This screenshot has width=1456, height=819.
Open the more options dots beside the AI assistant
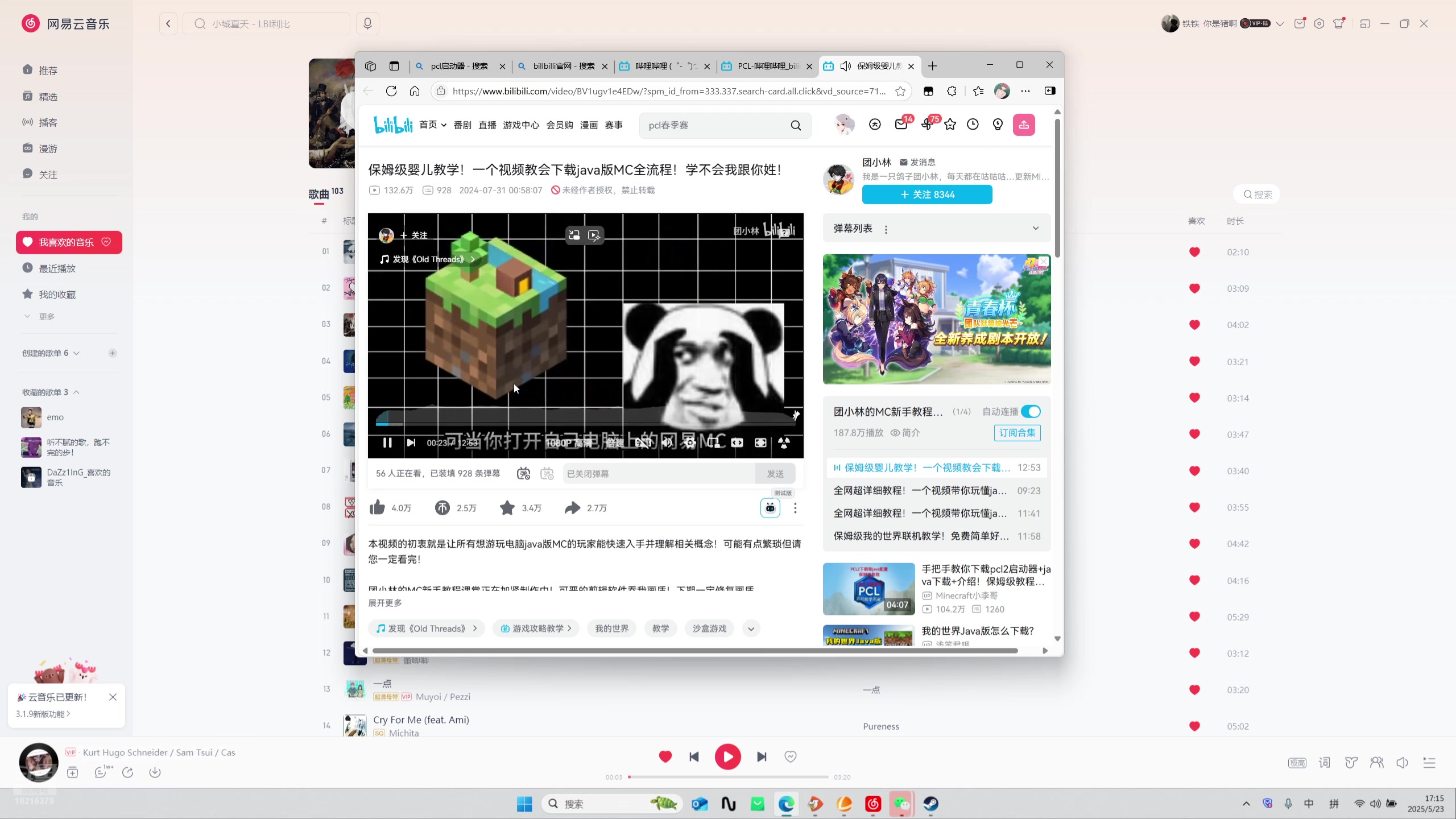click(795, 507)
